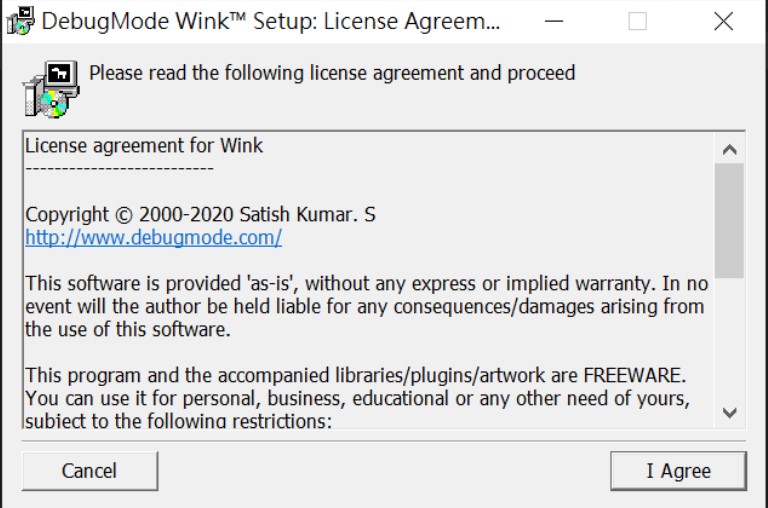
Task: Click the DebugMode Wink Setup title text
Action: tap(271, 21)
